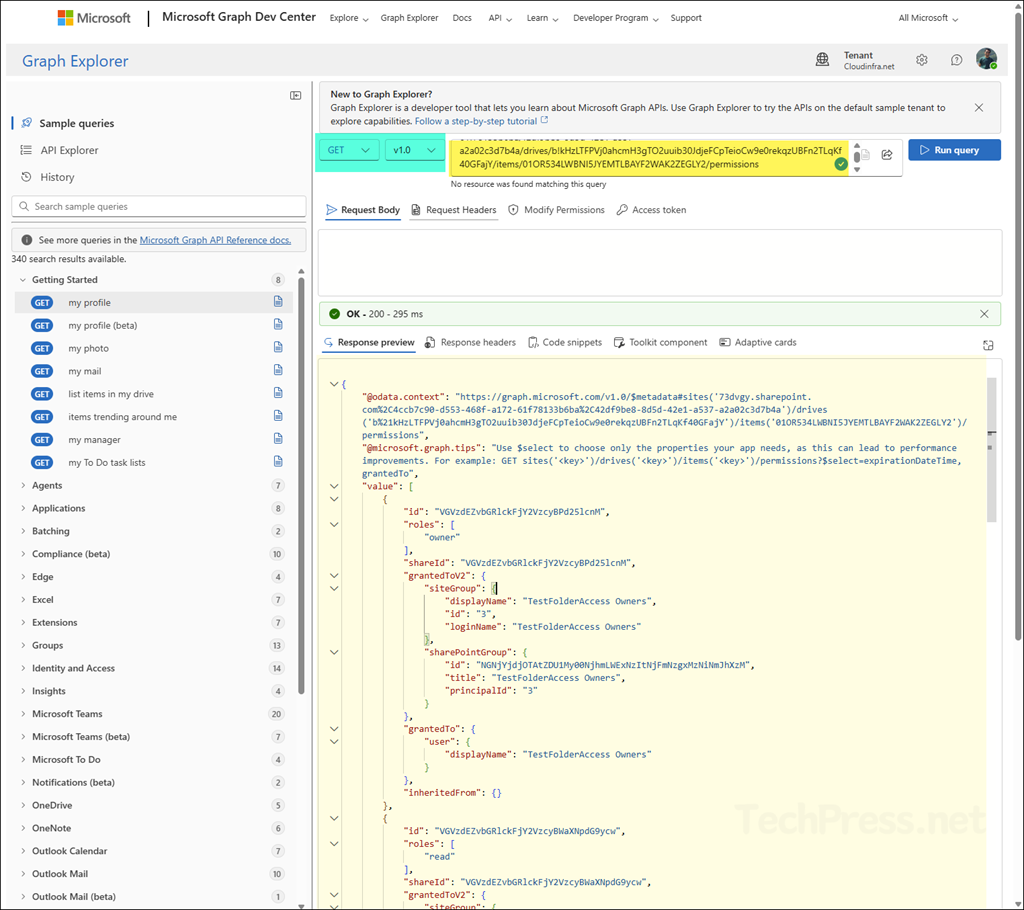Dismiss the New to Graph Explorer banner
The width and height of the screenshot is (1024, 910).
click(x=978, y=108)
